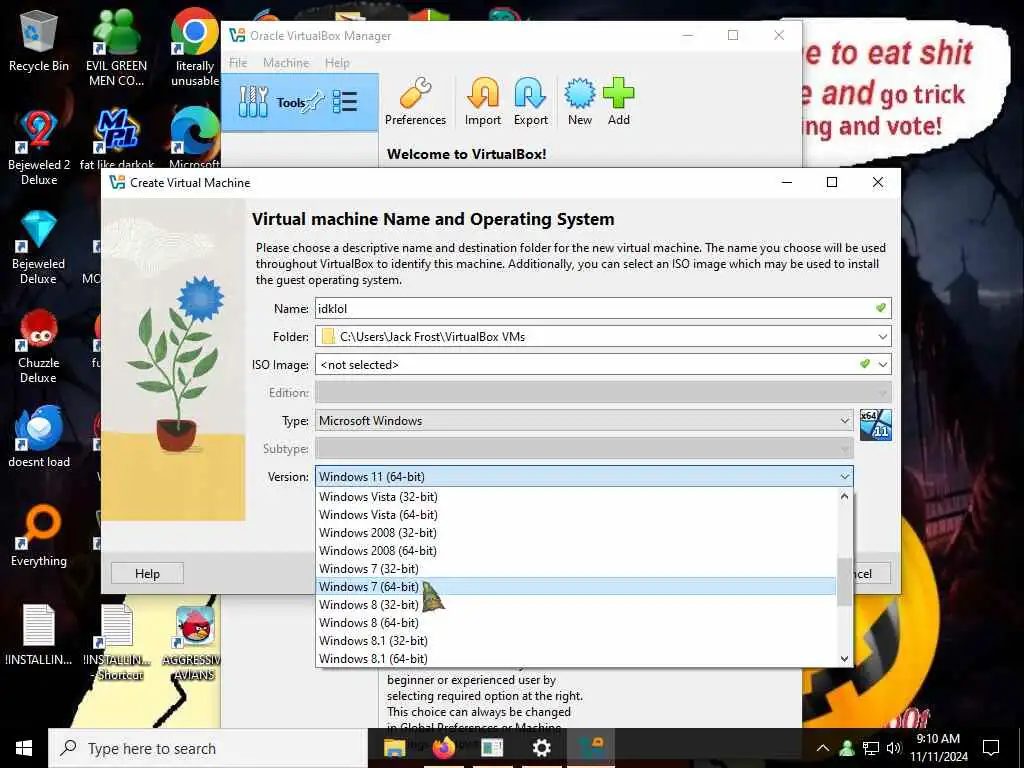Click the Windows Start button
Viewport: 1024px width, 768px height.
[24, 748]
